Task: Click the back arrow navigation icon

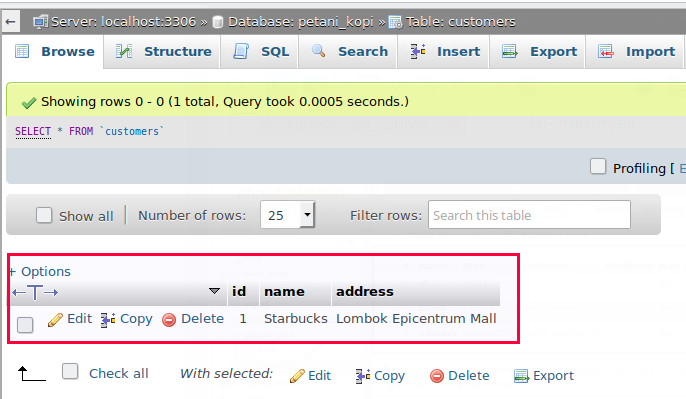Action: pyautogui.click(x=10, y=21)
